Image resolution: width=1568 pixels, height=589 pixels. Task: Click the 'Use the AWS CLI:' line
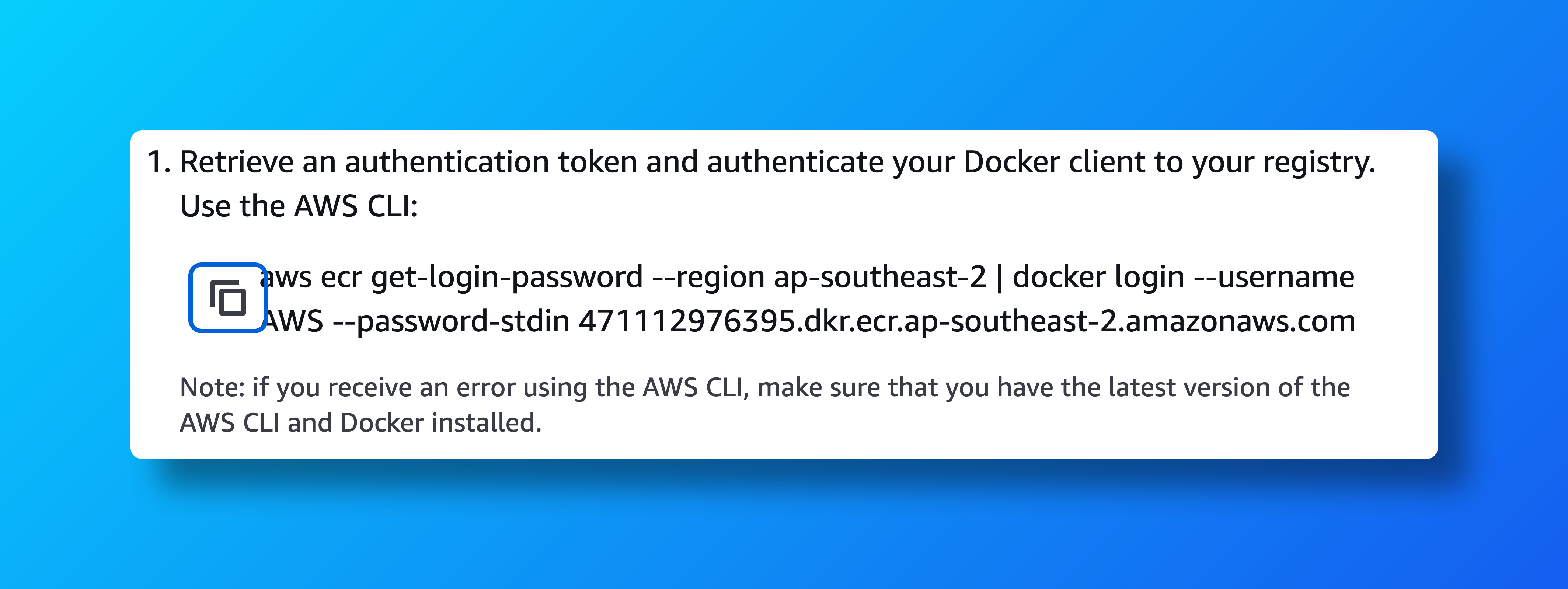[299, 206]
